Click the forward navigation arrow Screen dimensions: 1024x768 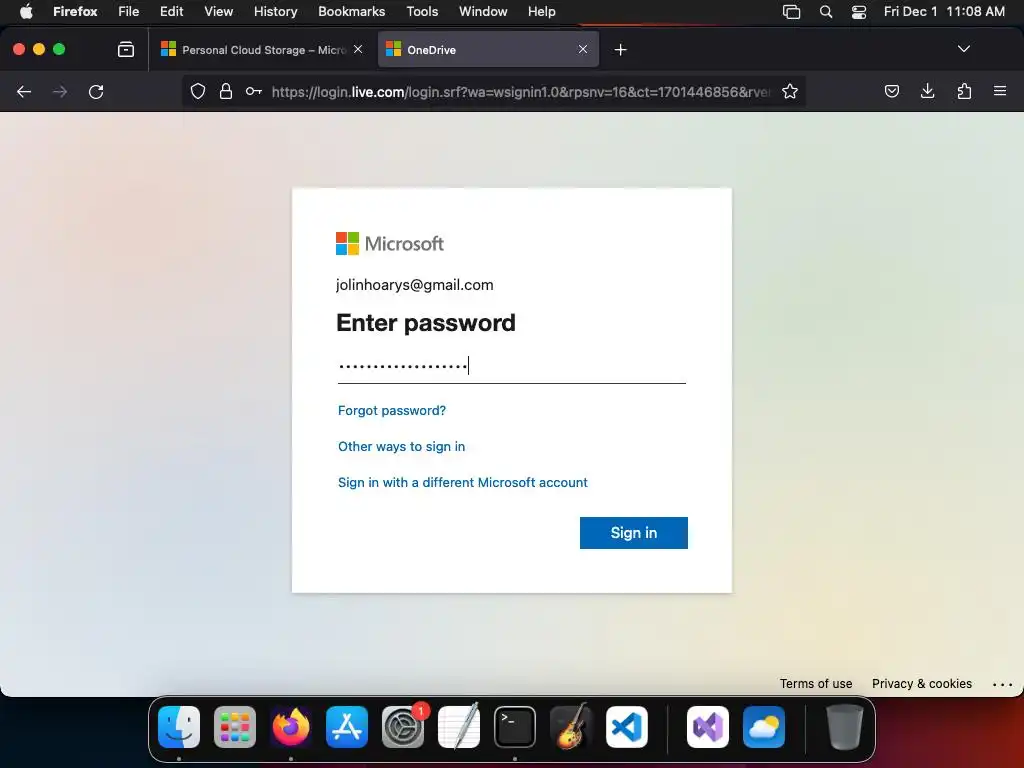click(60, 92)
